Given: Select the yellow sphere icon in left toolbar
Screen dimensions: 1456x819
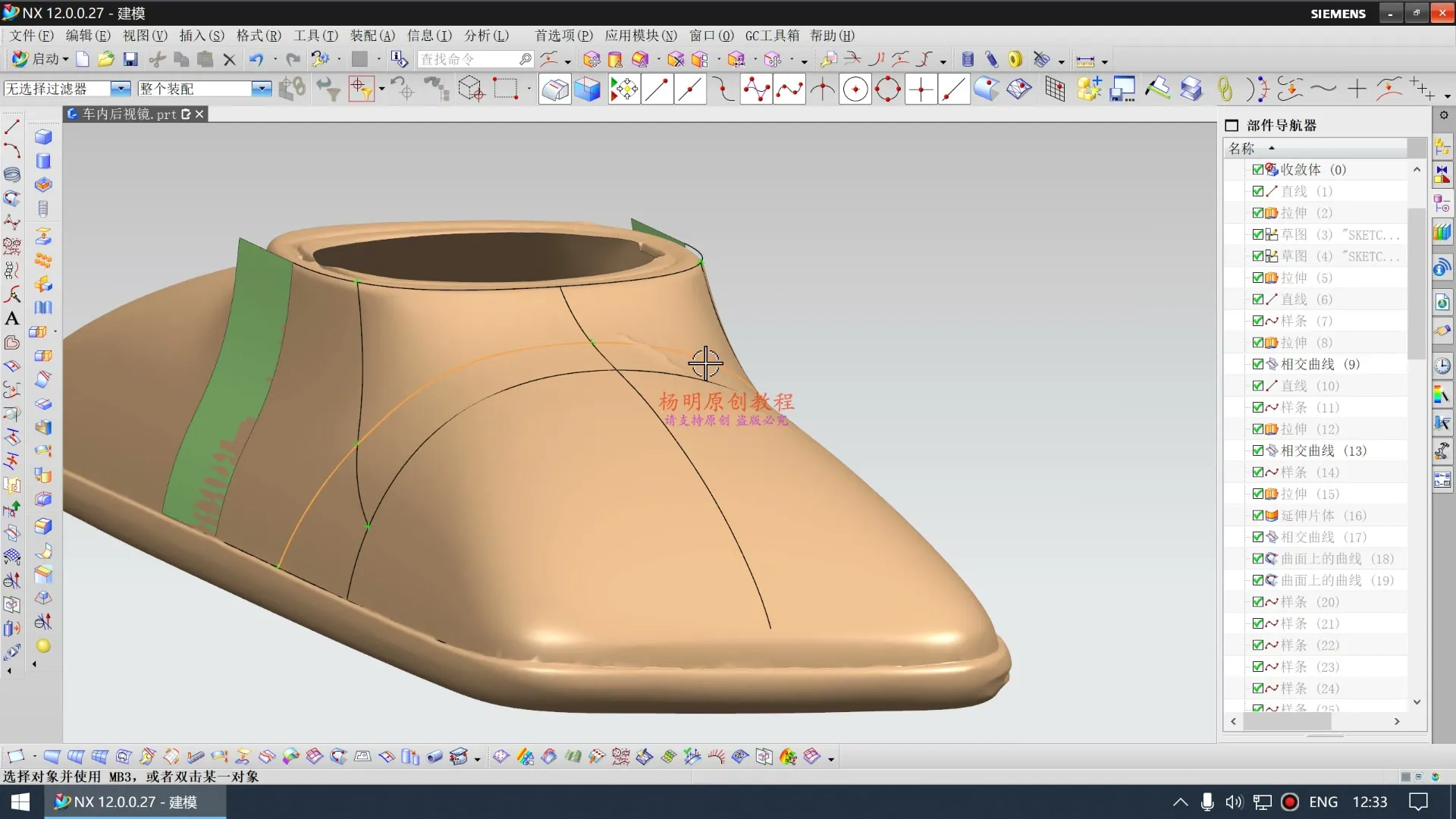Looking at the screenshot, I should coord(43,646).
